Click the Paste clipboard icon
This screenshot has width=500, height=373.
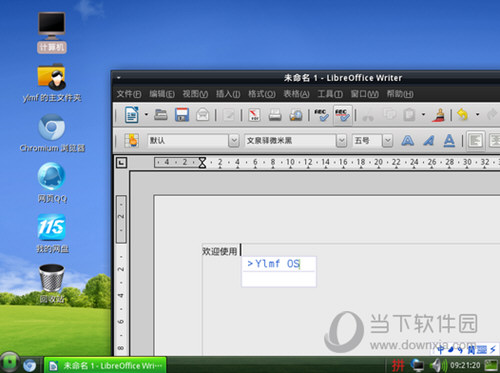pos(409,115)
